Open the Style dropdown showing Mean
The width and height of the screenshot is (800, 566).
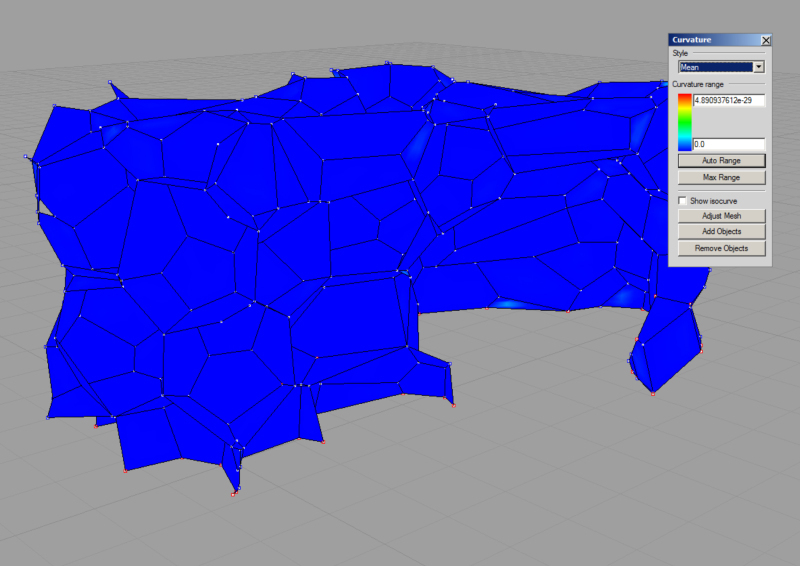click(721, 67)
